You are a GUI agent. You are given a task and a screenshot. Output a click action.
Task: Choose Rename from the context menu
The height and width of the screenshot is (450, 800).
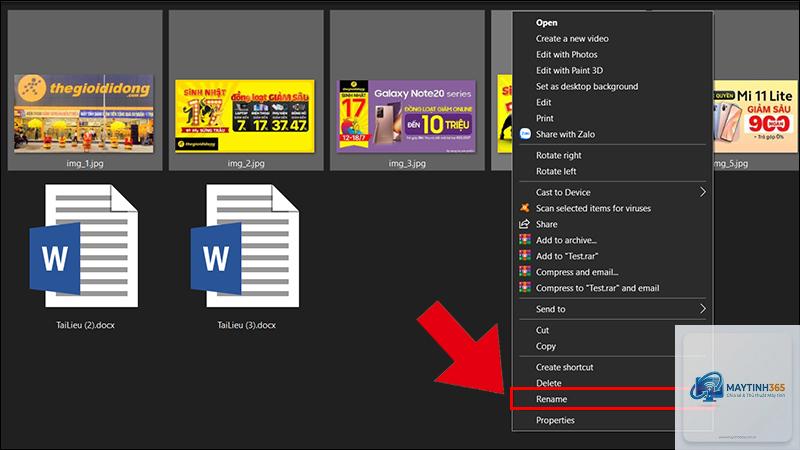[551, 399]
